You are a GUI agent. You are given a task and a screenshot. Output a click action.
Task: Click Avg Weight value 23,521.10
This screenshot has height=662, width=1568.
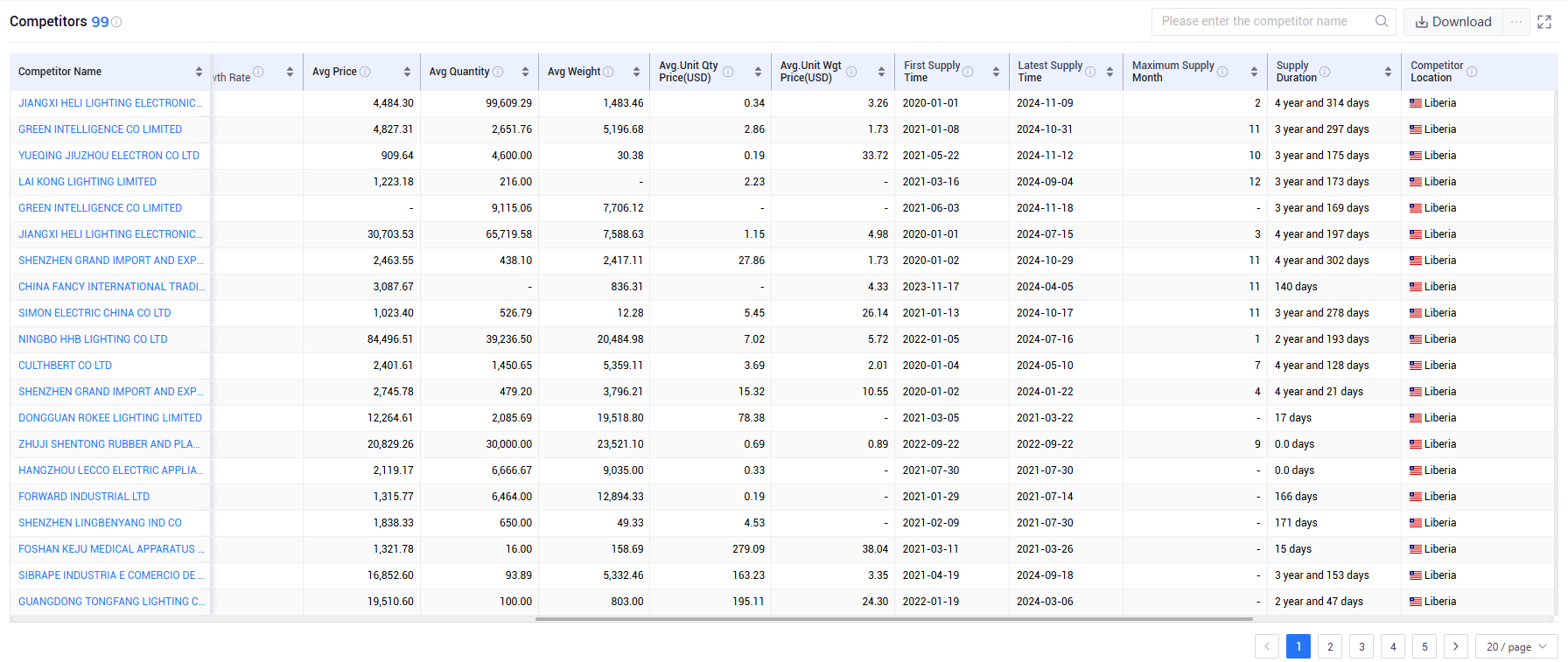(x=620, y=444)
